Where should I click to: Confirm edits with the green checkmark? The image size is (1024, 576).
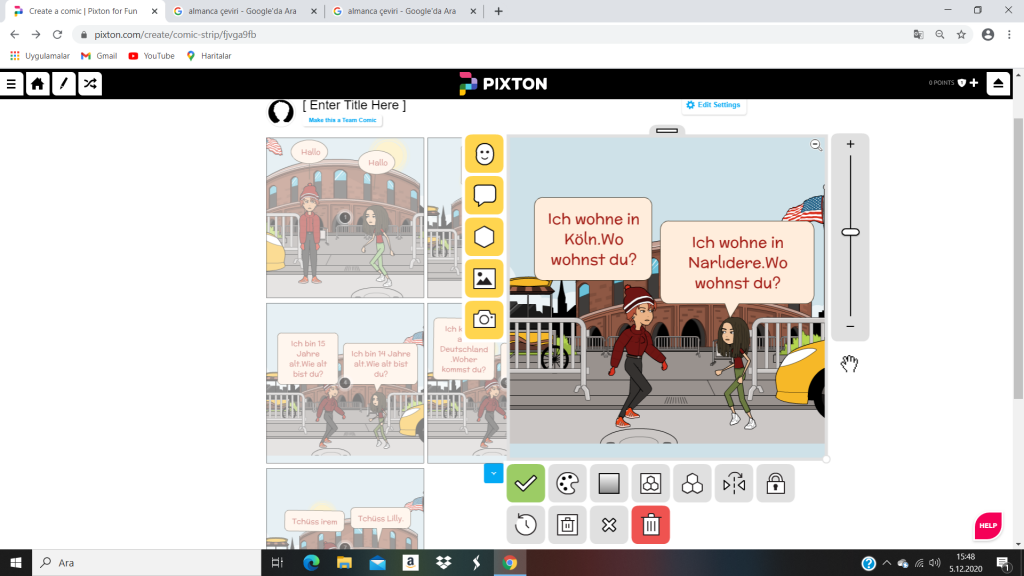tap(526, 484)
